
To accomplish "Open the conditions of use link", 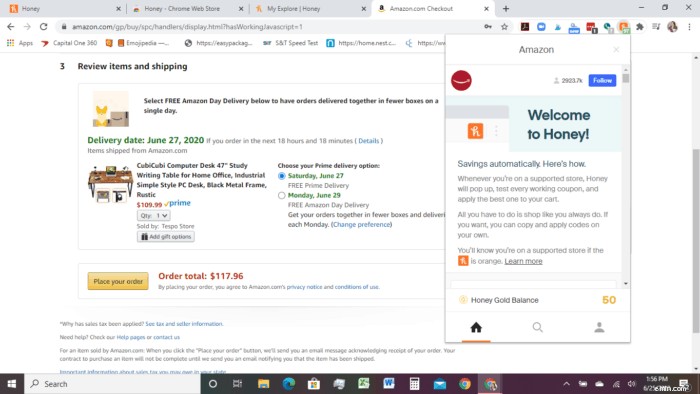I will click(356, 287).
